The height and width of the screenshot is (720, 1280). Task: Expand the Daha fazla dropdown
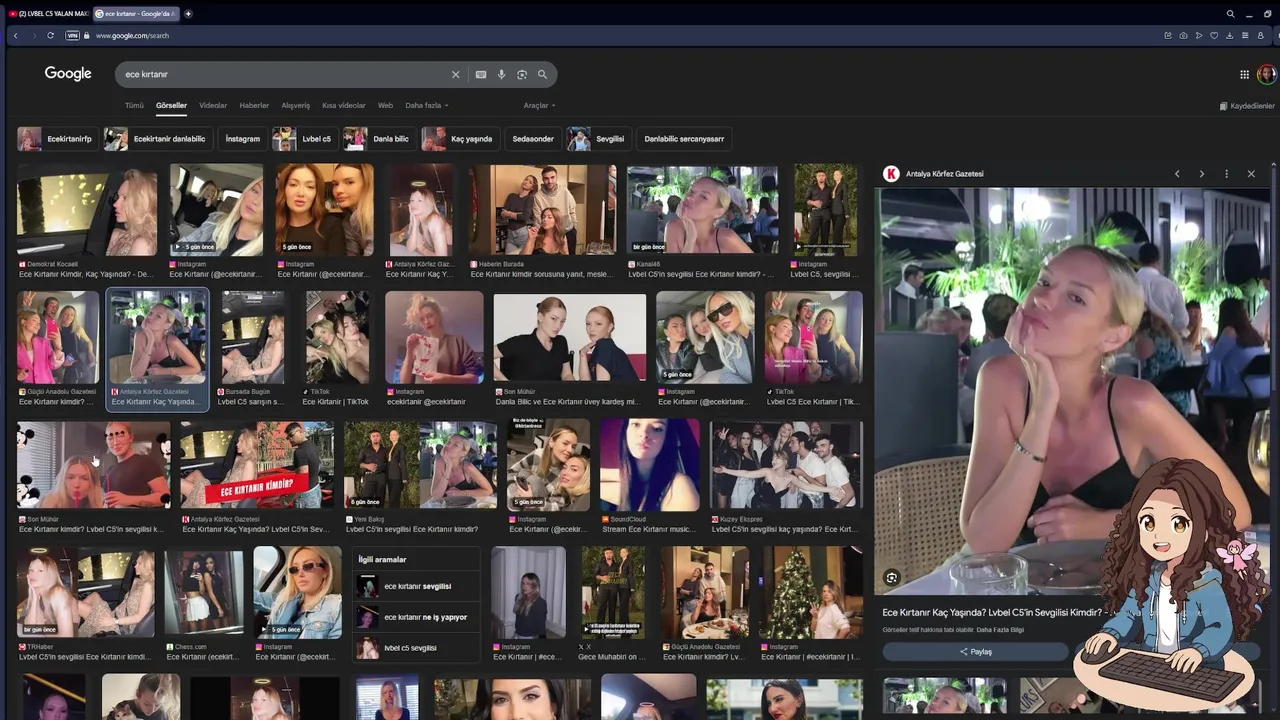[426, 105]
